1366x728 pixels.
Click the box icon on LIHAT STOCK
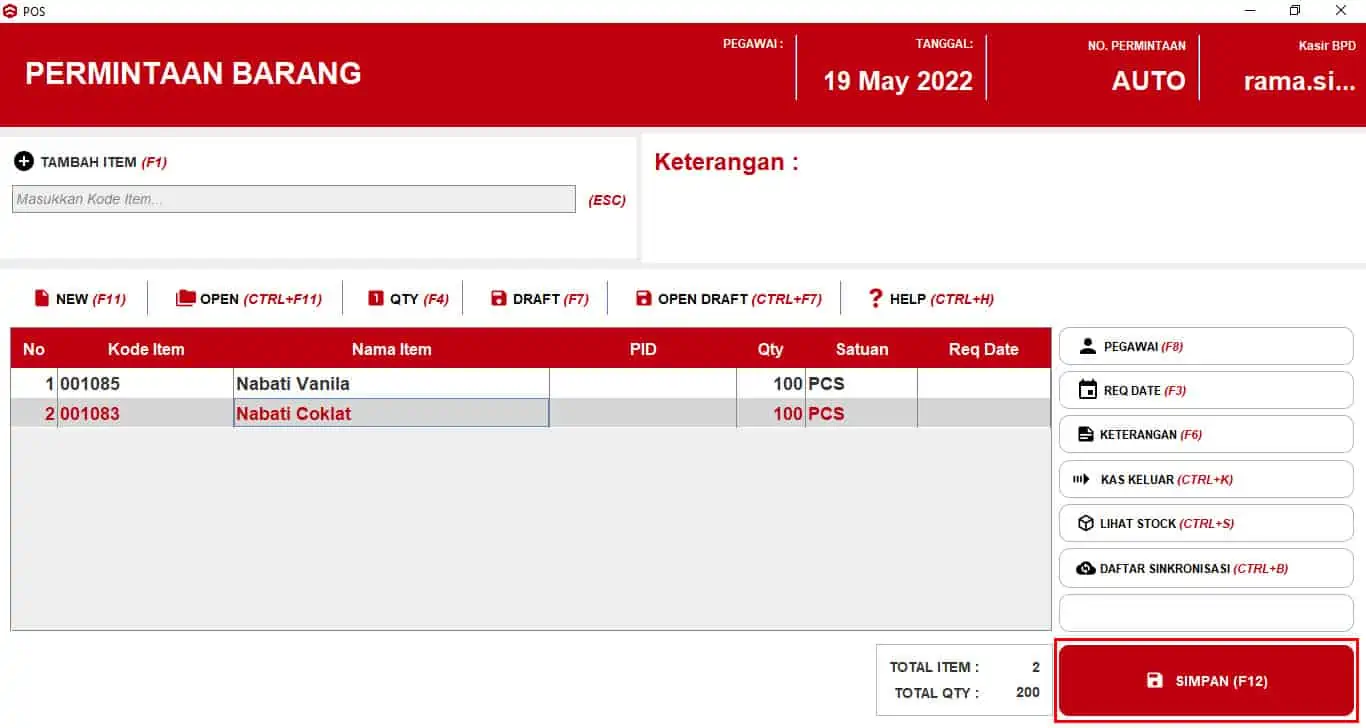tap(1086, 523)
